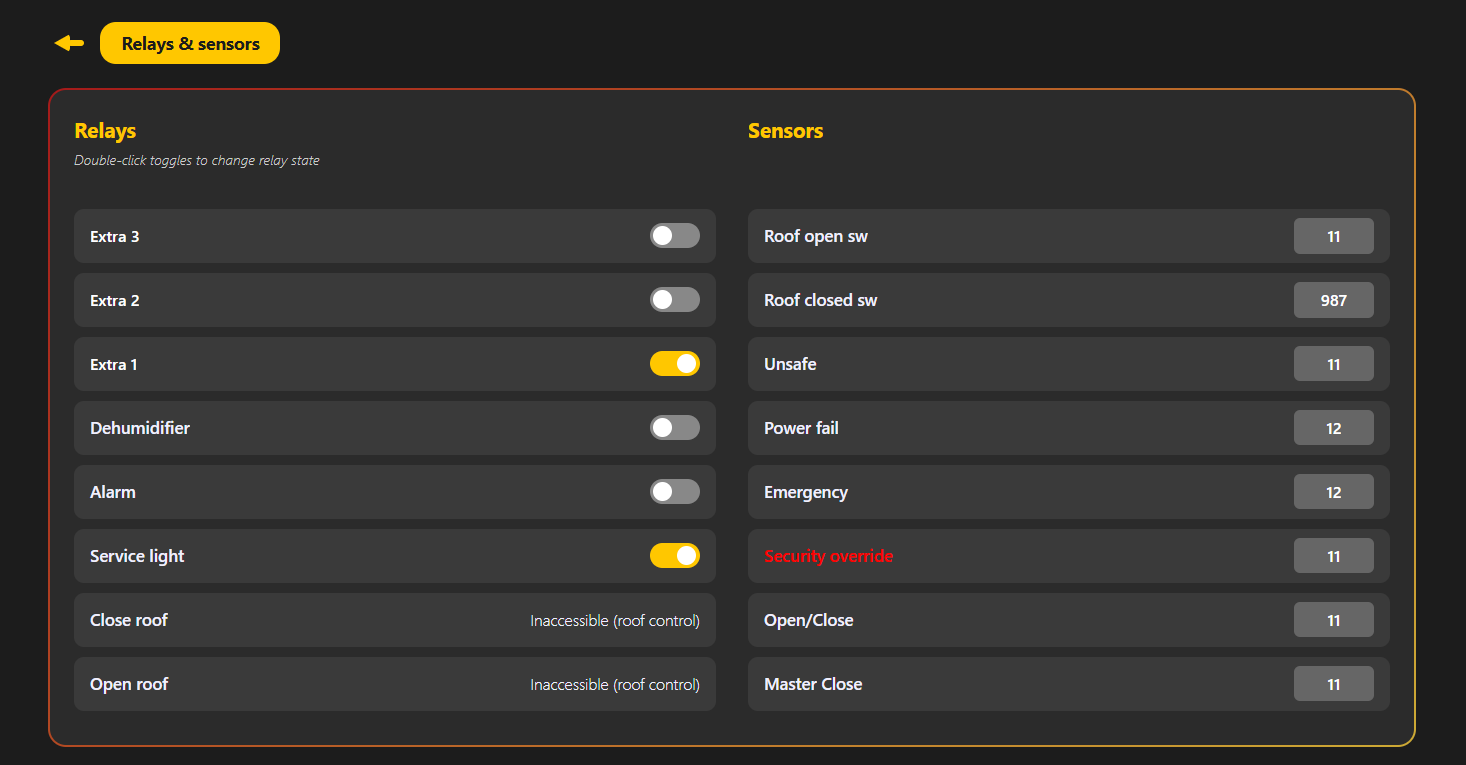The height and width of the screenshot is (765, 1466).
Task: Toggle the Extra 3 relay switch
Action: [x=675, y=236]
